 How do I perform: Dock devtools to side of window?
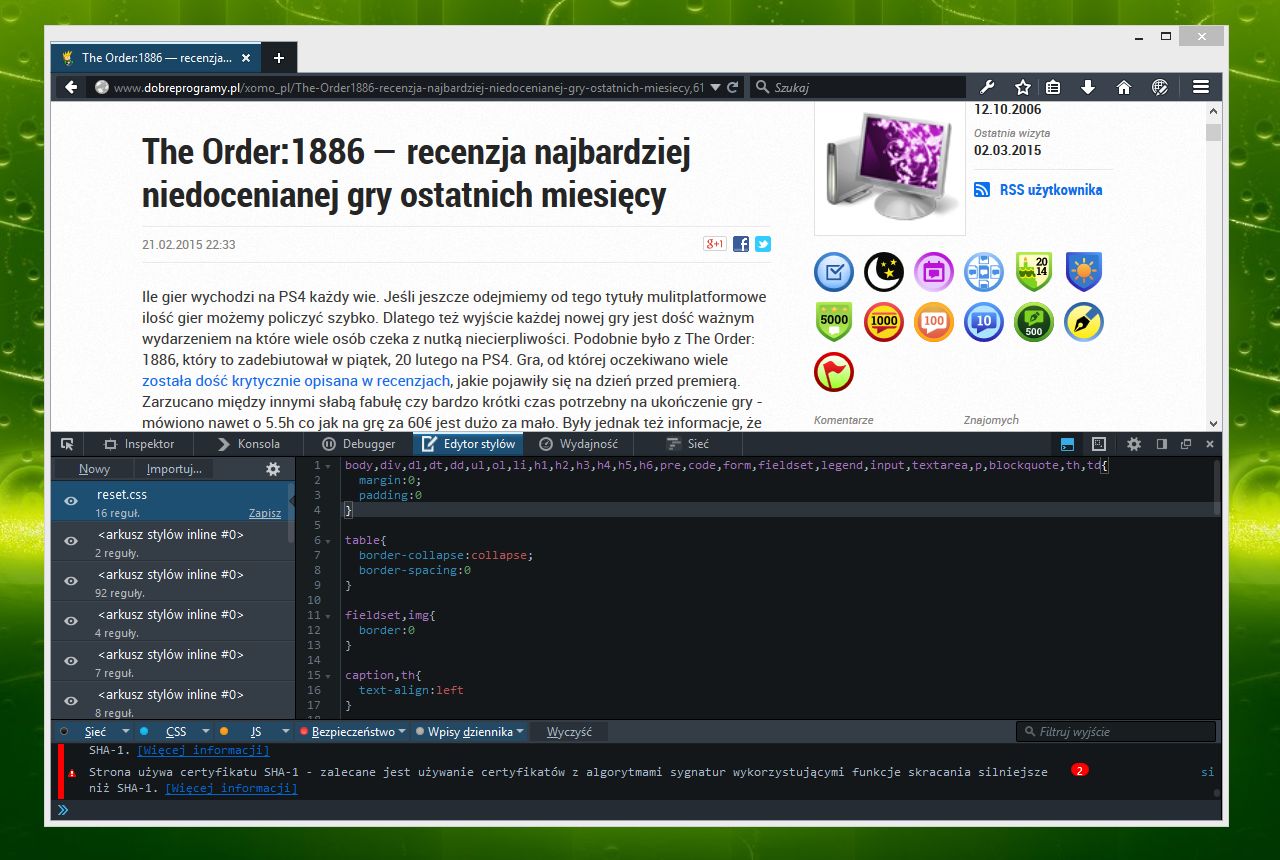click(x=1162, y=444)
